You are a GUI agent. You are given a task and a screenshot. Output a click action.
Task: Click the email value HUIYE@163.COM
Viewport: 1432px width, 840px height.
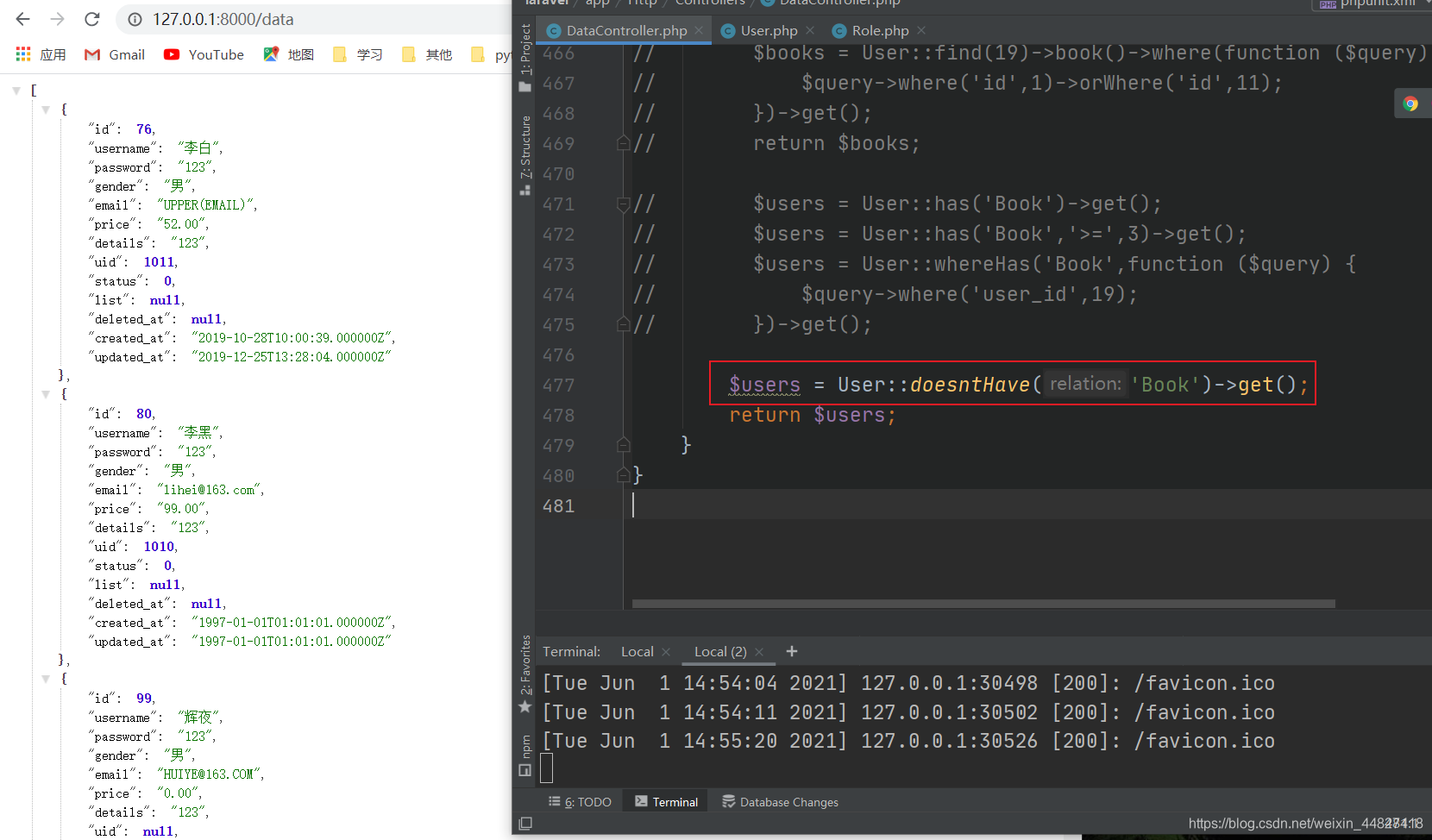(210, 774)
